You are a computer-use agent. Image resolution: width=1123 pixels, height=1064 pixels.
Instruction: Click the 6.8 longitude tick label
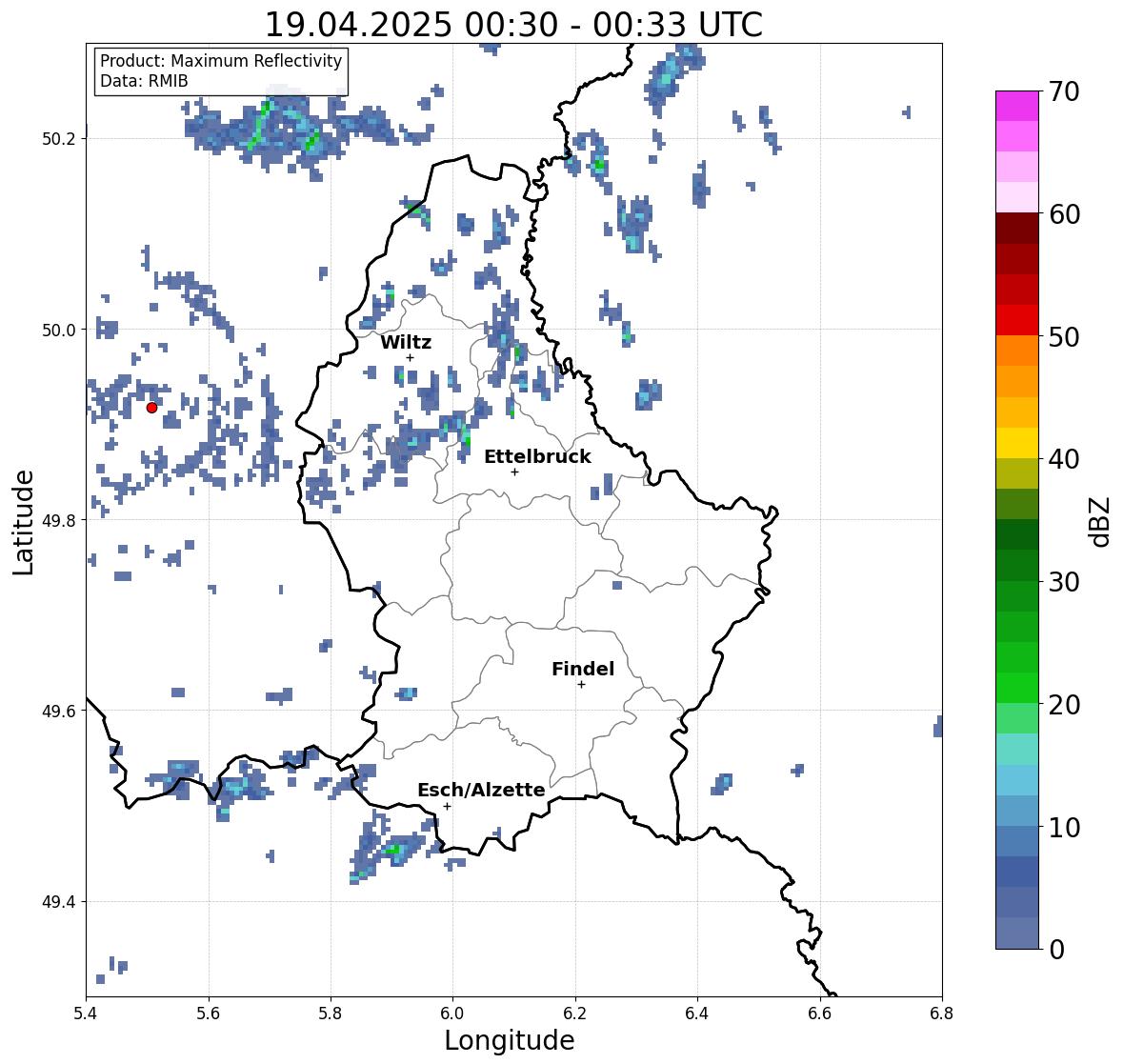(942, 1013)
